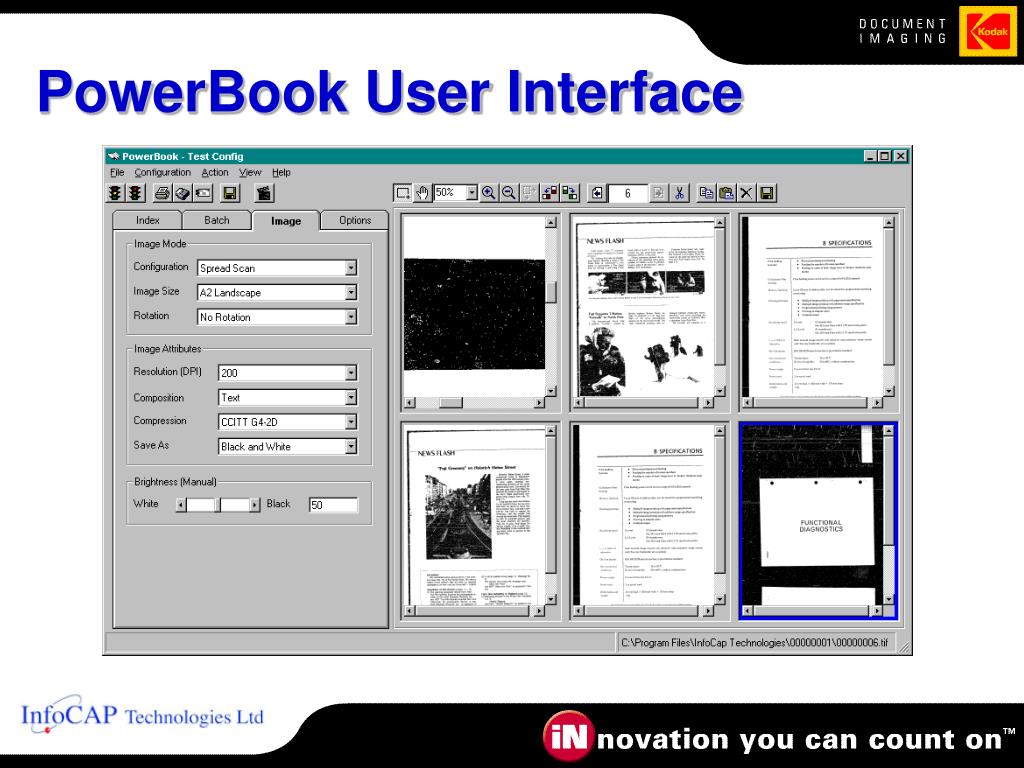This screenshot has height=768, width=1024.
Task: Select the rectangle selection tool
Action: coord(403,193)
